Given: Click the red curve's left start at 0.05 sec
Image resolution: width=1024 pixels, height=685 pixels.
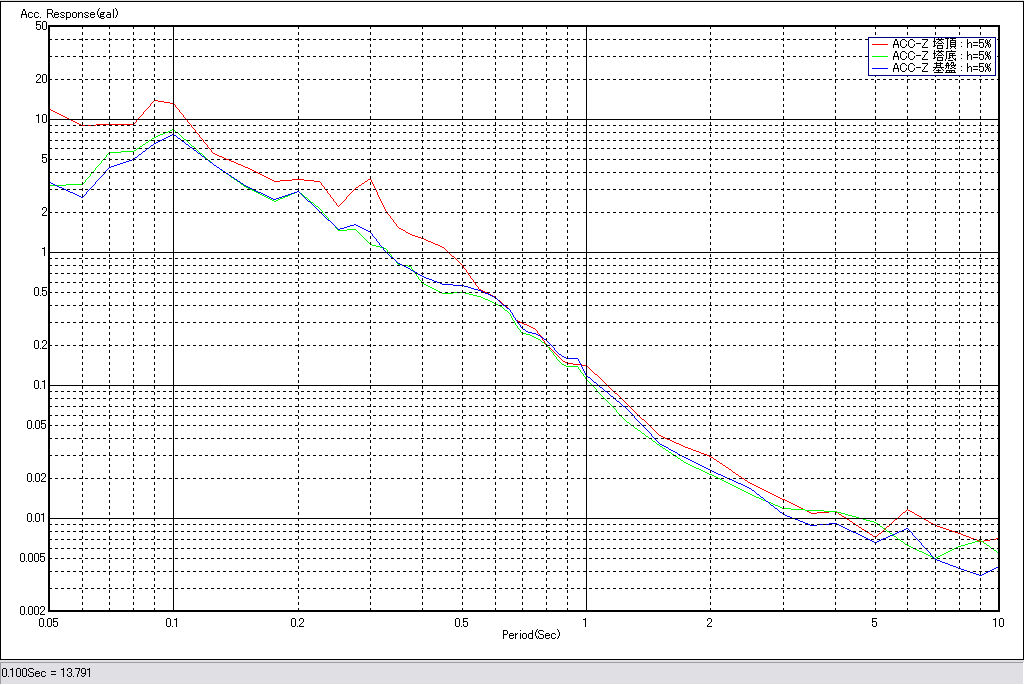Looking at the screenshot, I should pyautogui.click(x=51, y=110).
